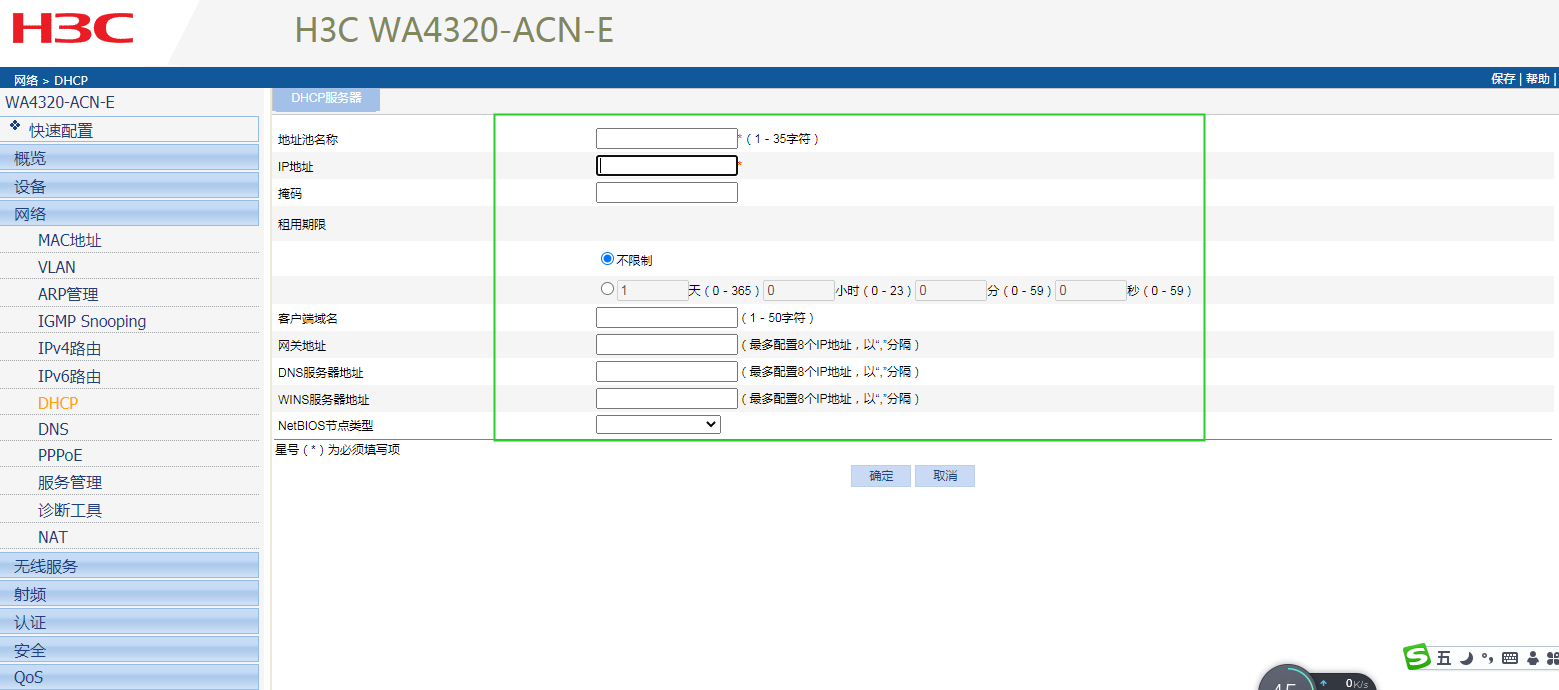Focus the 地址池名称 input field

(x=666, y=139)
